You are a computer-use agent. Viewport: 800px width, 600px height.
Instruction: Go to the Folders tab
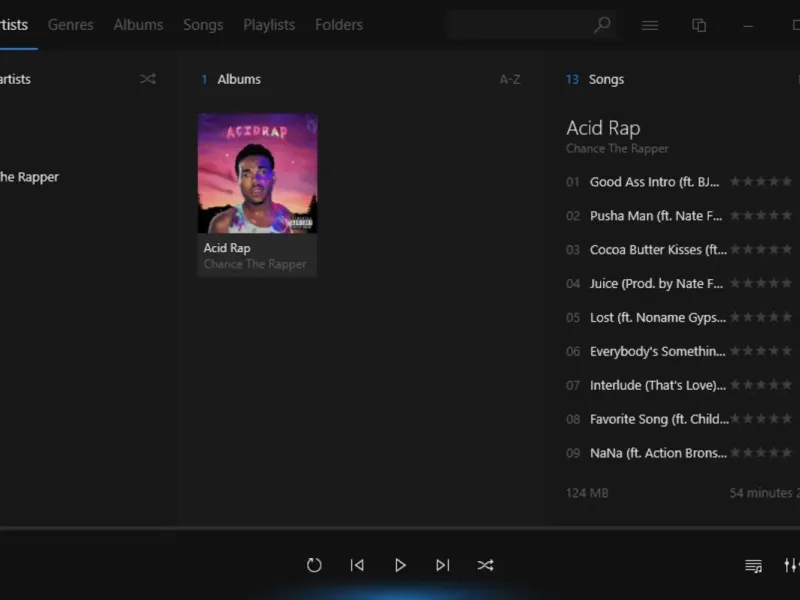click(339, 25)
